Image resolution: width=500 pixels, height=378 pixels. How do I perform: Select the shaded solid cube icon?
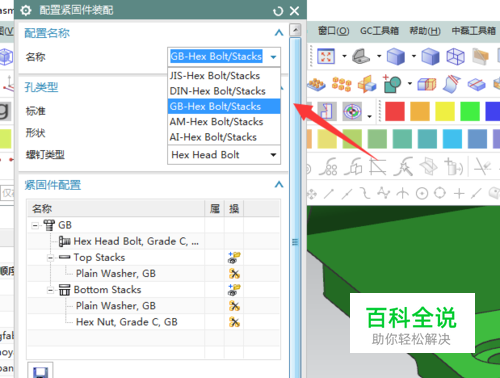click(x=395, y=56)
